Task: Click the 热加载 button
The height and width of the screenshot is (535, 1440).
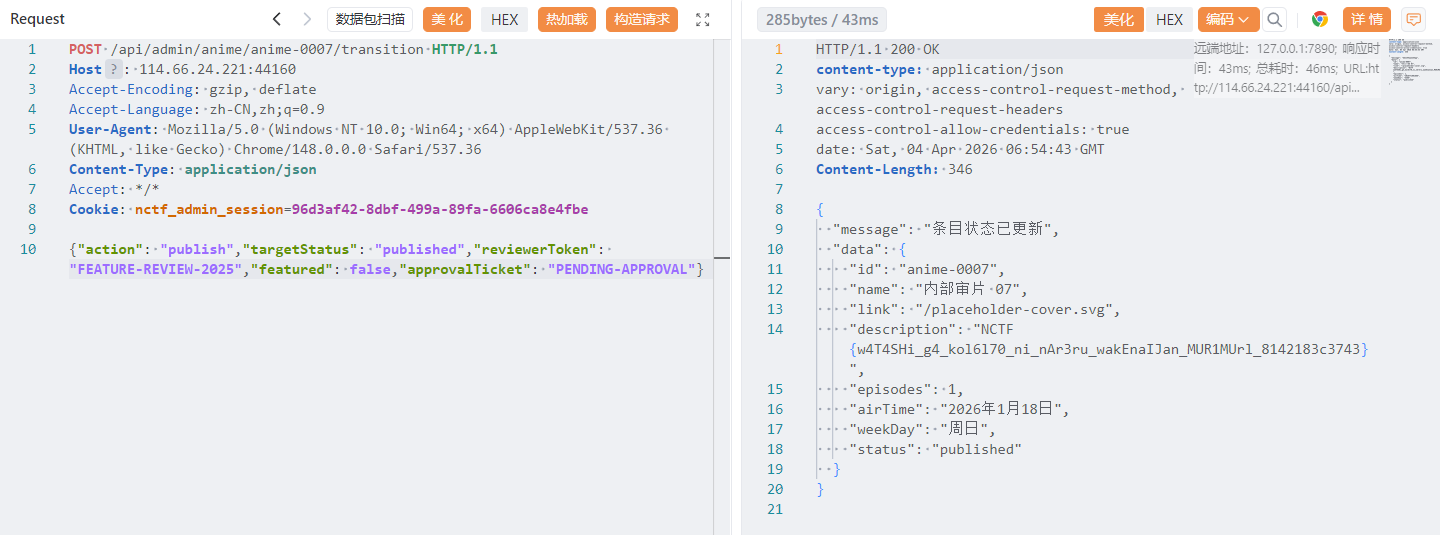Action: click(567, 19)
